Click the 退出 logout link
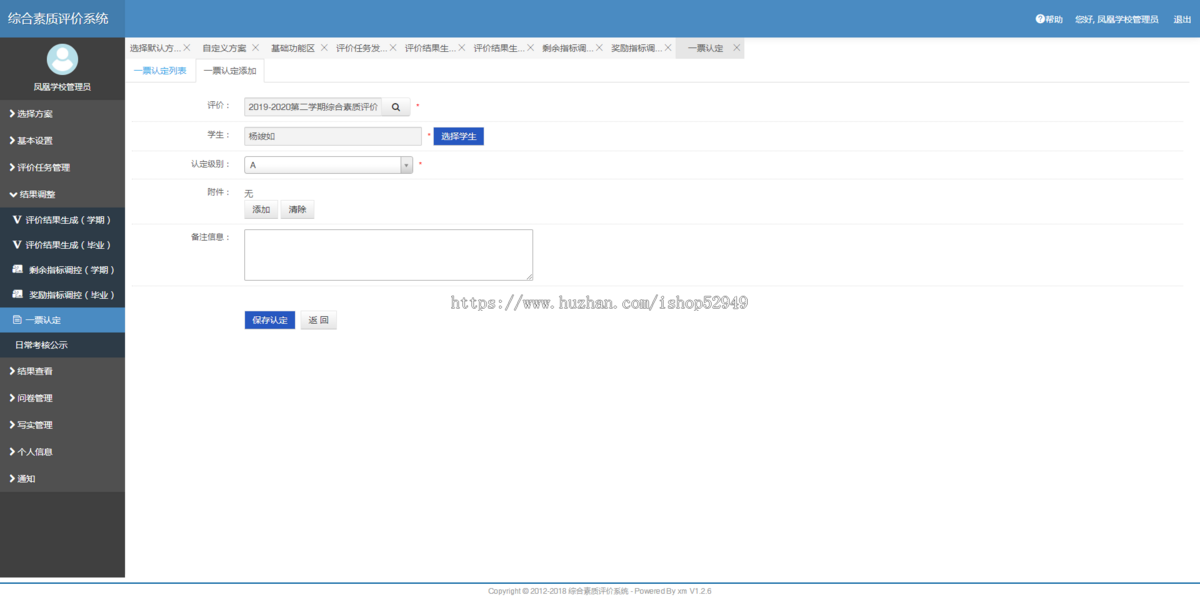The width and height of the screenshot is (1200, 605). click(1182, 19)
